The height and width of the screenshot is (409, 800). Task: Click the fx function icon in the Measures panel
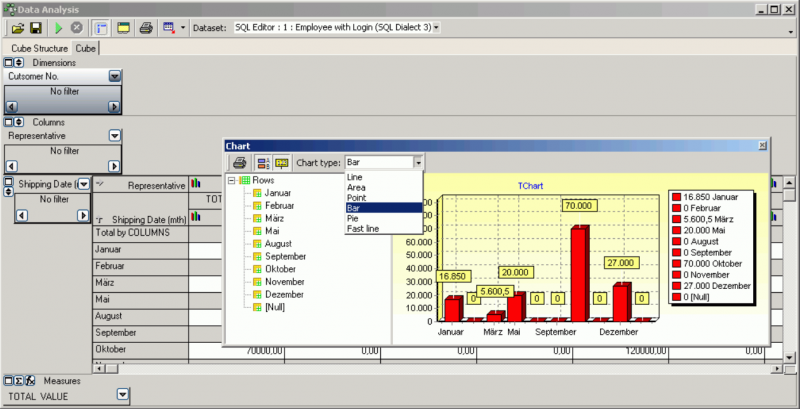(x=30, y=380)
